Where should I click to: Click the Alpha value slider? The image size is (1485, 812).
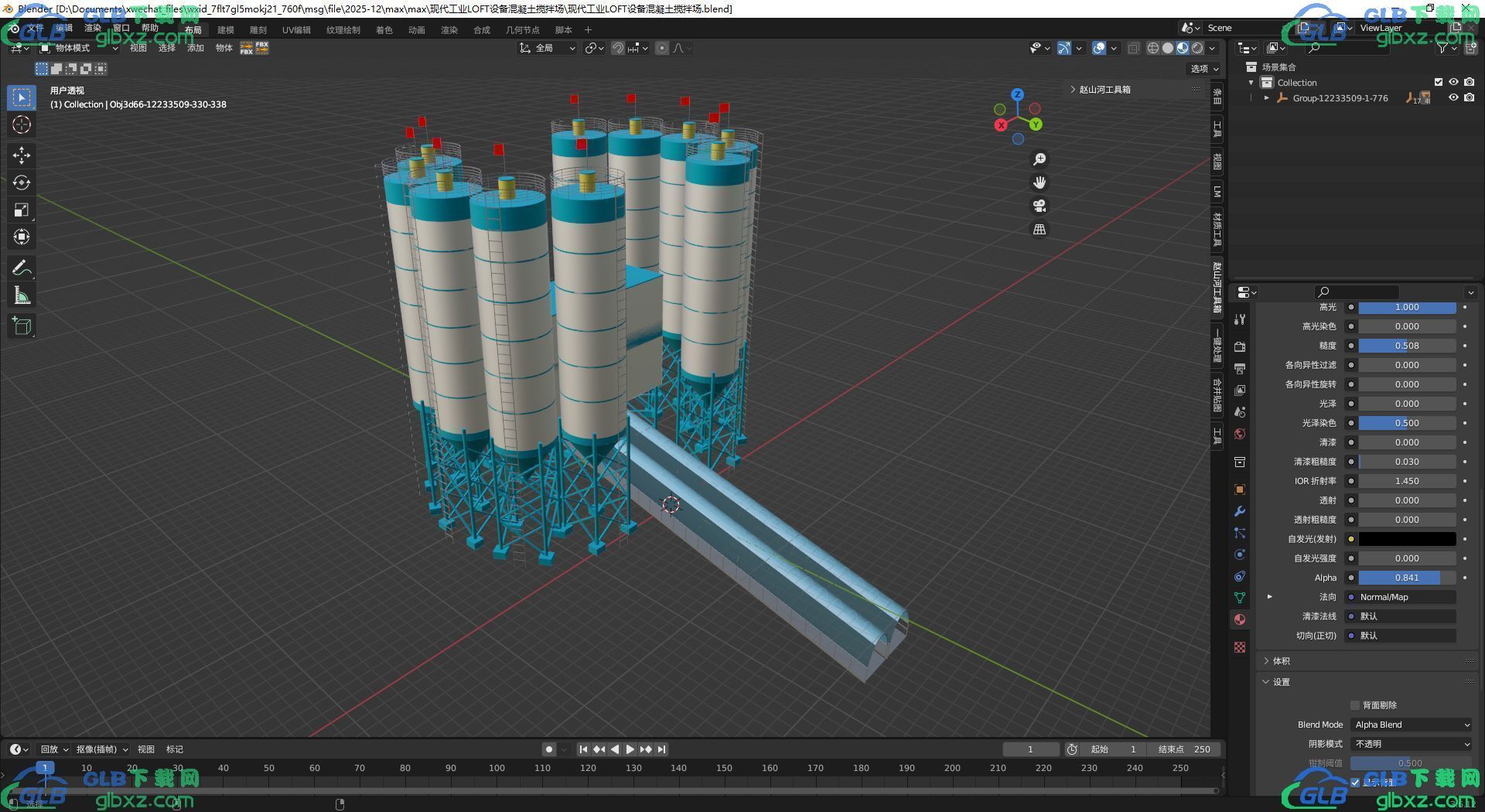click(x=1406, y=578)
